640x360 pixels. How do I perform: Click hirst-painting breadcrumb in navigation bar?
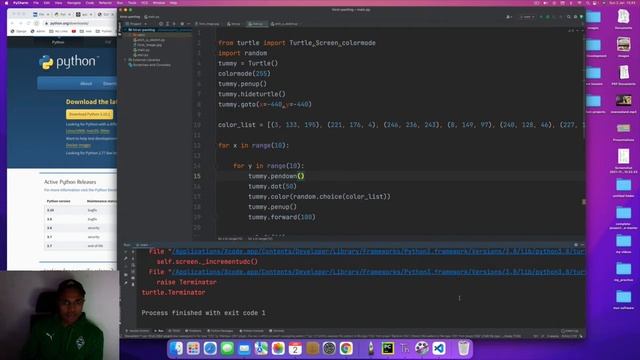point(130,17)
